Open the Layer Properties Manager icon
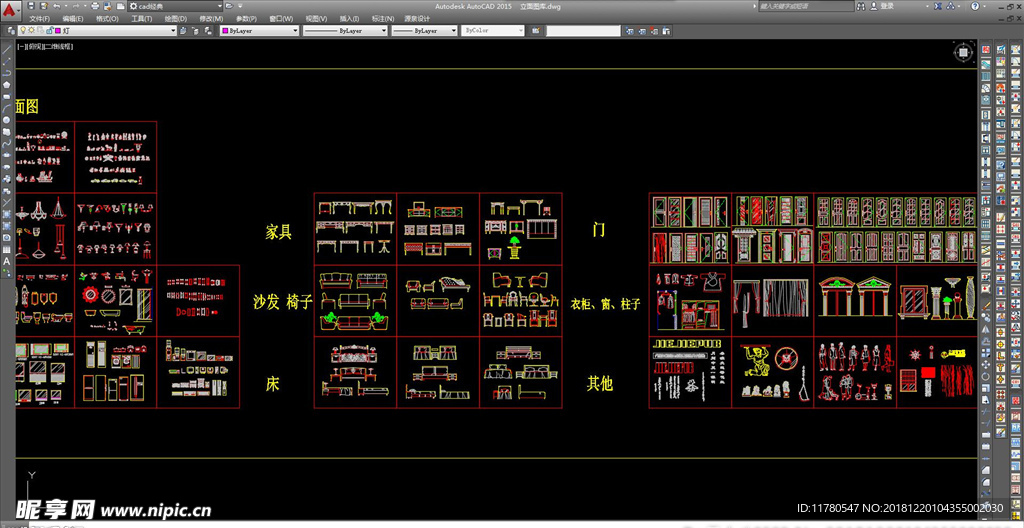The height and width of the screenshot is (528, 1024). (x=11, y=31)
